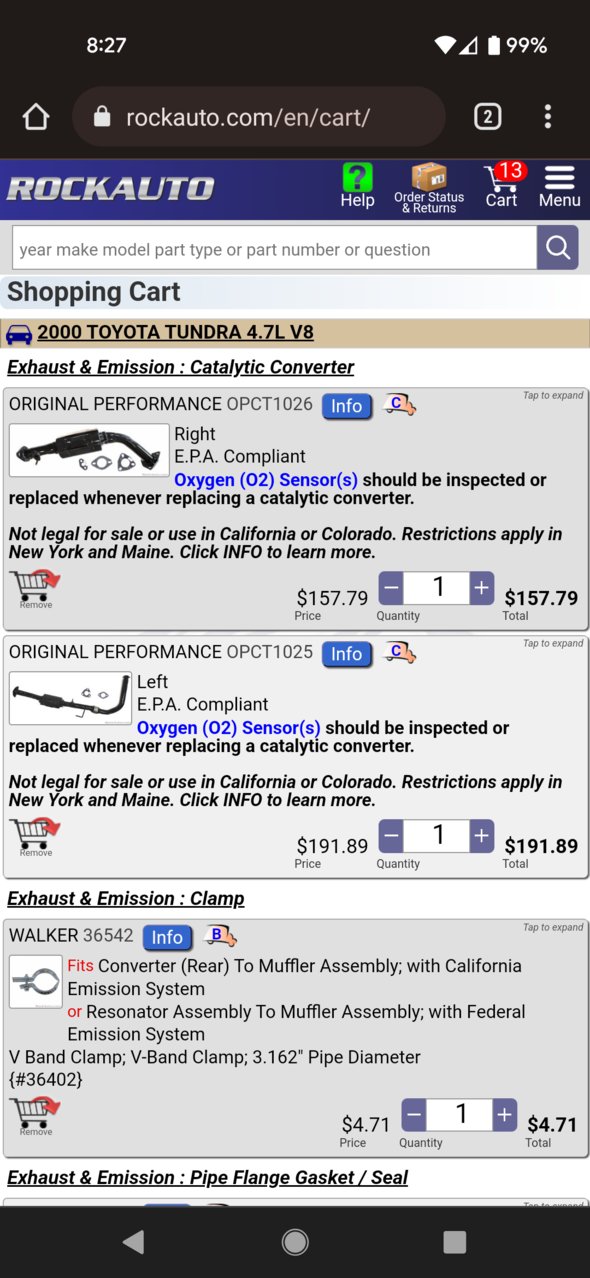Open Chrome tab switcher showing 2 tabs
The width and height of the screenshot is (590, 1278).
487,117
